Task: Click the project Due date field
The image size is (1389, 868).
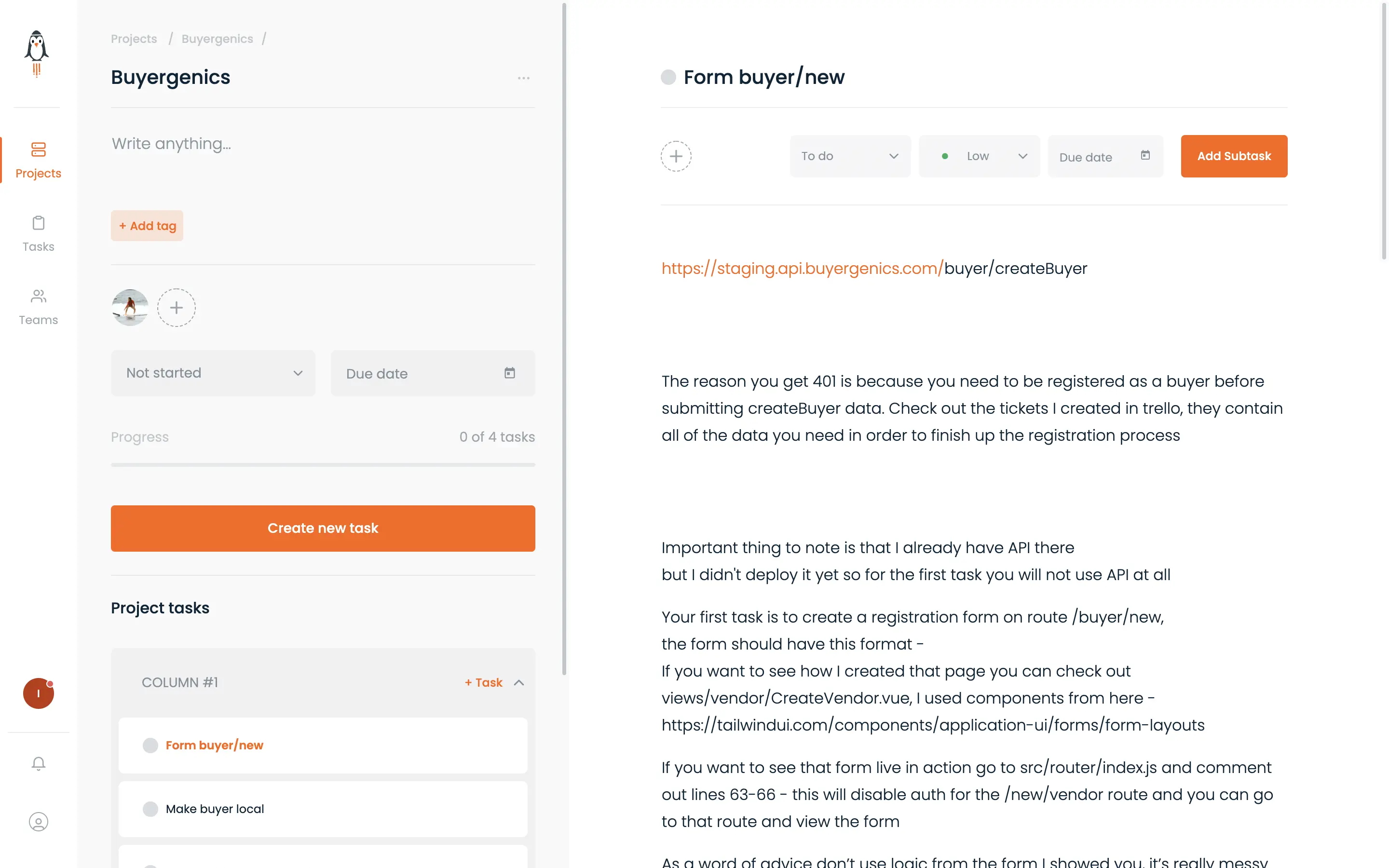Action: 433,373
